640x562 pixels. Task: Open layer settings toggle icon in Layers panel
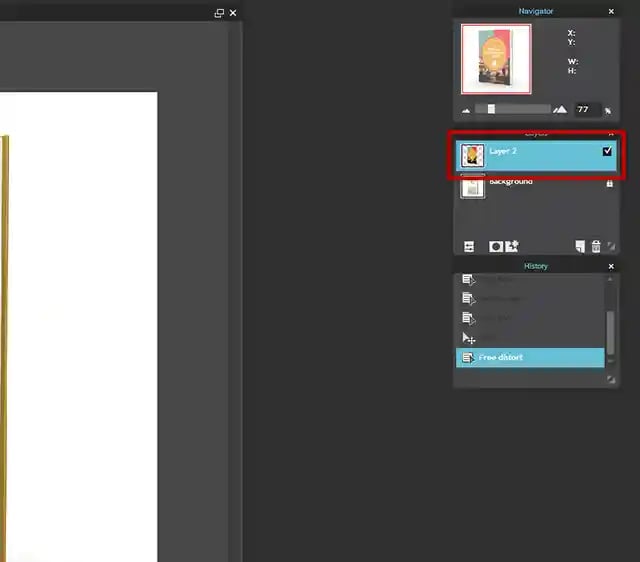469,246
